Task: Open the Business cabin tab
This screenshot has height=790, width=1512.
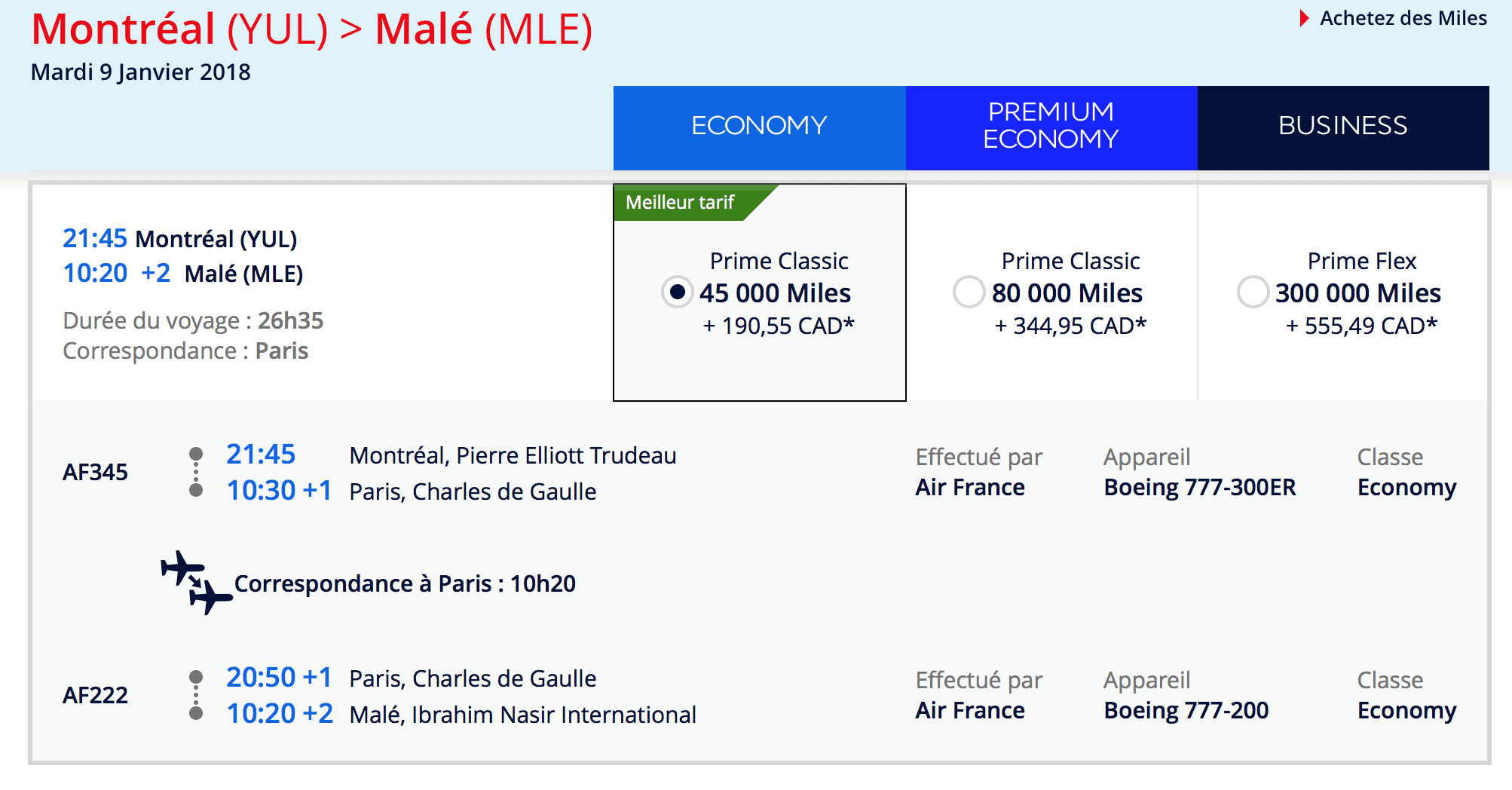Action: [x=1342, y=126]
